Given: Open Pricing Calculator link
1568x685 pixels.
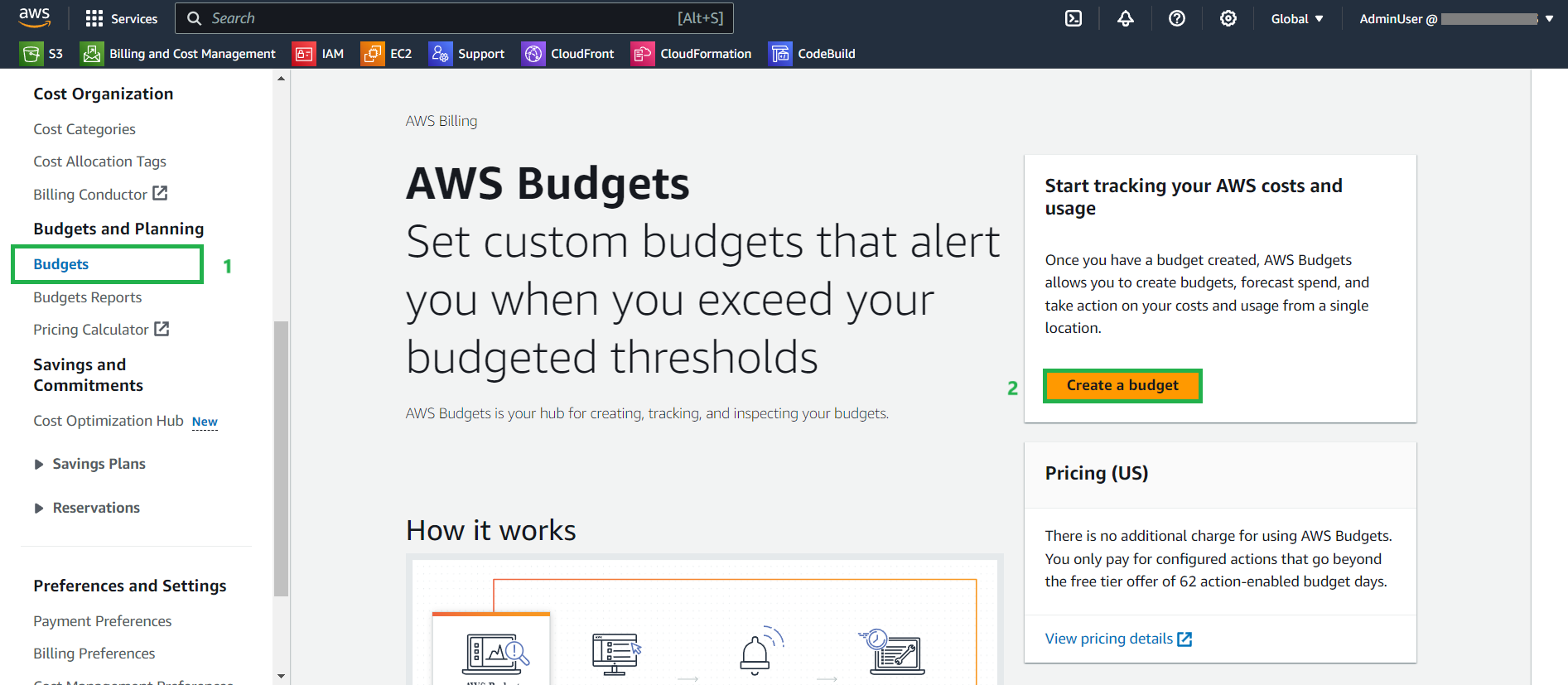Looking at the screenshot, I should (91, 330).
